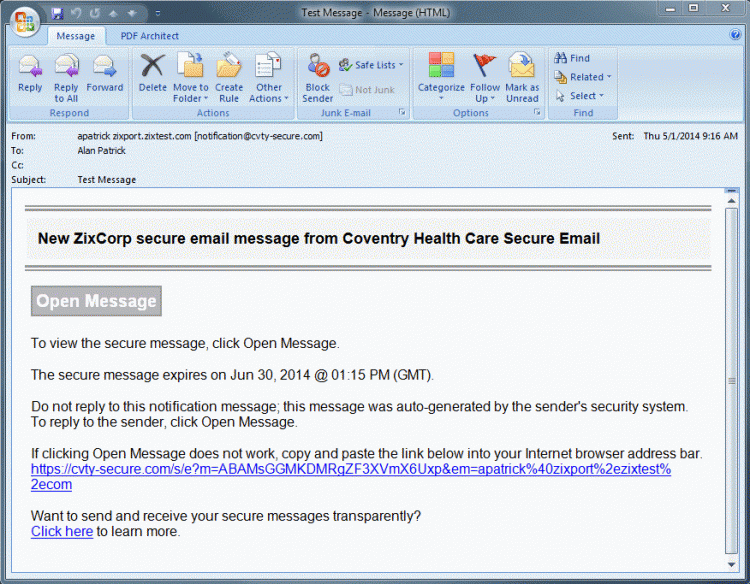750x584 pixels.
Task: Minimize the message window
Action: [671, 8]
